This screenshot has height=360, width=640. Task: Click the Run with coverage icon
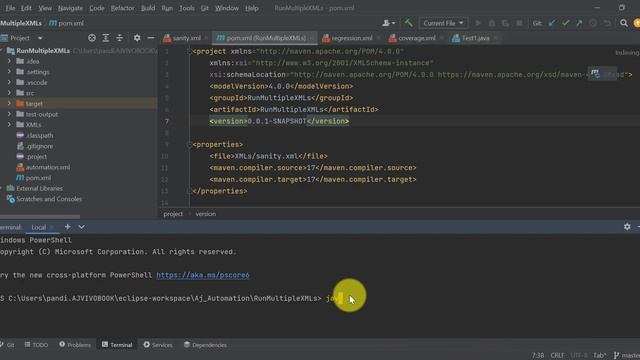[x=505, y=23]
